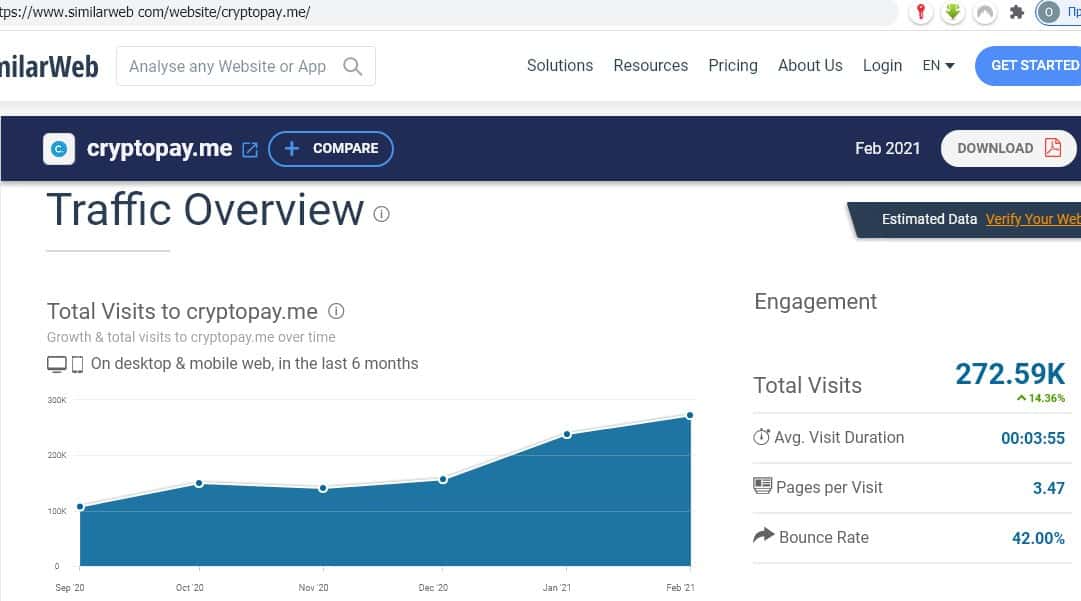Click the search magnifier icon
Screen dimensions: 1081x601
pos(352,66)
